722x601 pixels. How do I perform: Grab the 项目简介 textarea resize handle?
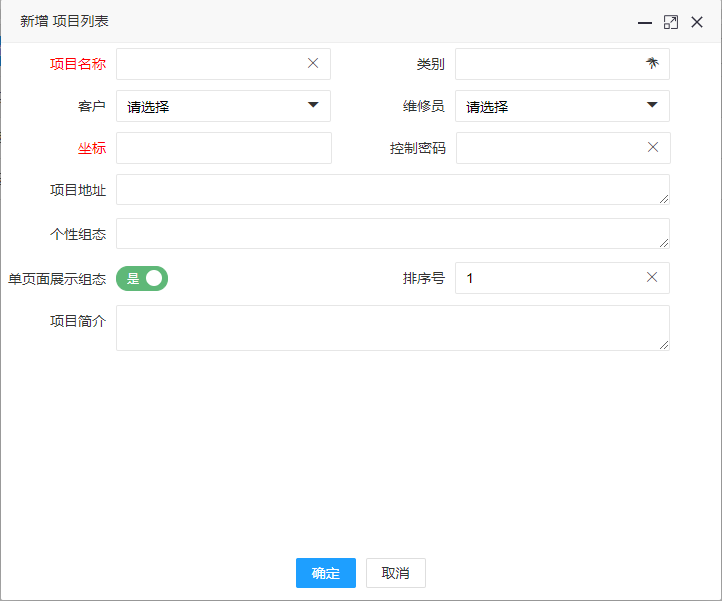click(664, 345)
